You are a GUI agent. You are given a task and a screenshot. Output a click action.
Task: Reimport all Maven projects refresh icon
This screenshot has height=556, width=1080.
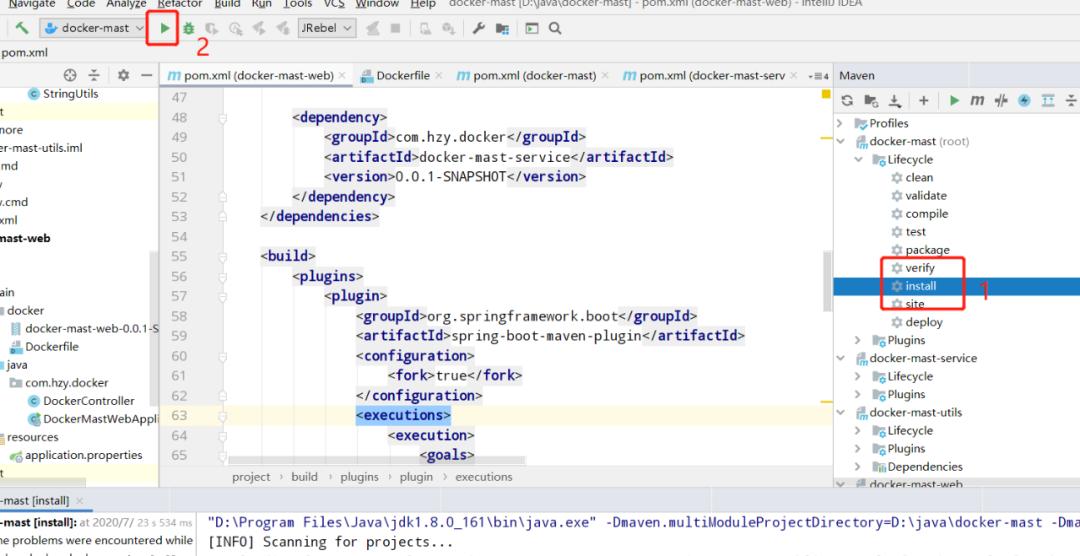(847, 101)
